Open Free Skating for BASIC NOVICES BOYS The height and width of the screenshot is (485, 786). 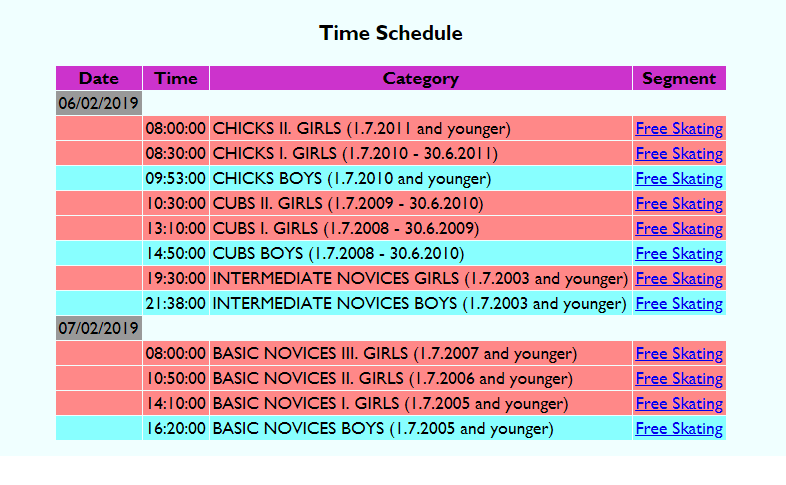click(x=679, y=429)
